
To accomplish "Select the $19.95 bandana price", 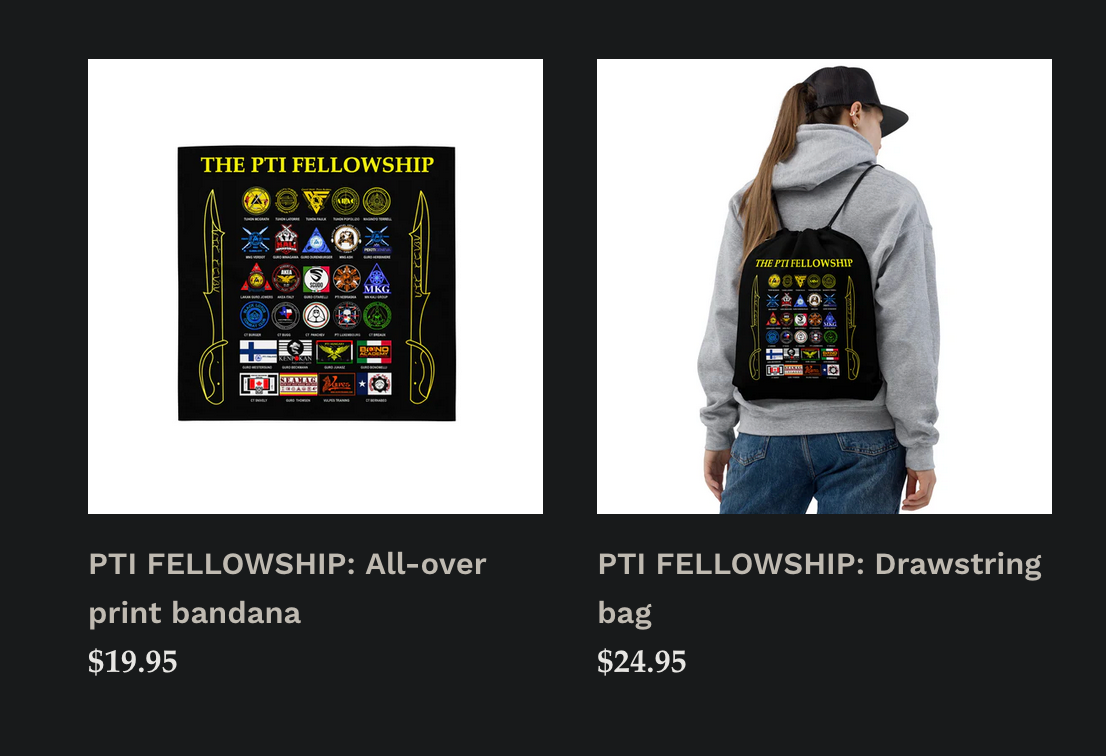I will [x=133, y=662].
